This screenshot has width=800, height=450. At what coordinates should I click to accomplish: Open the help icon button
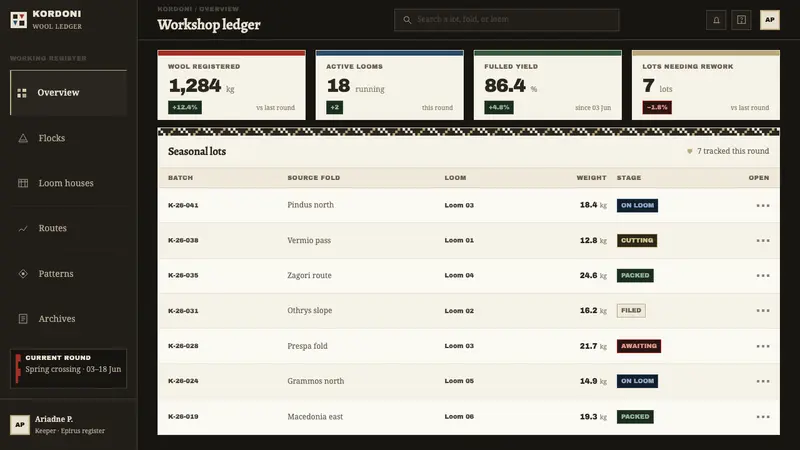point(741,20)
